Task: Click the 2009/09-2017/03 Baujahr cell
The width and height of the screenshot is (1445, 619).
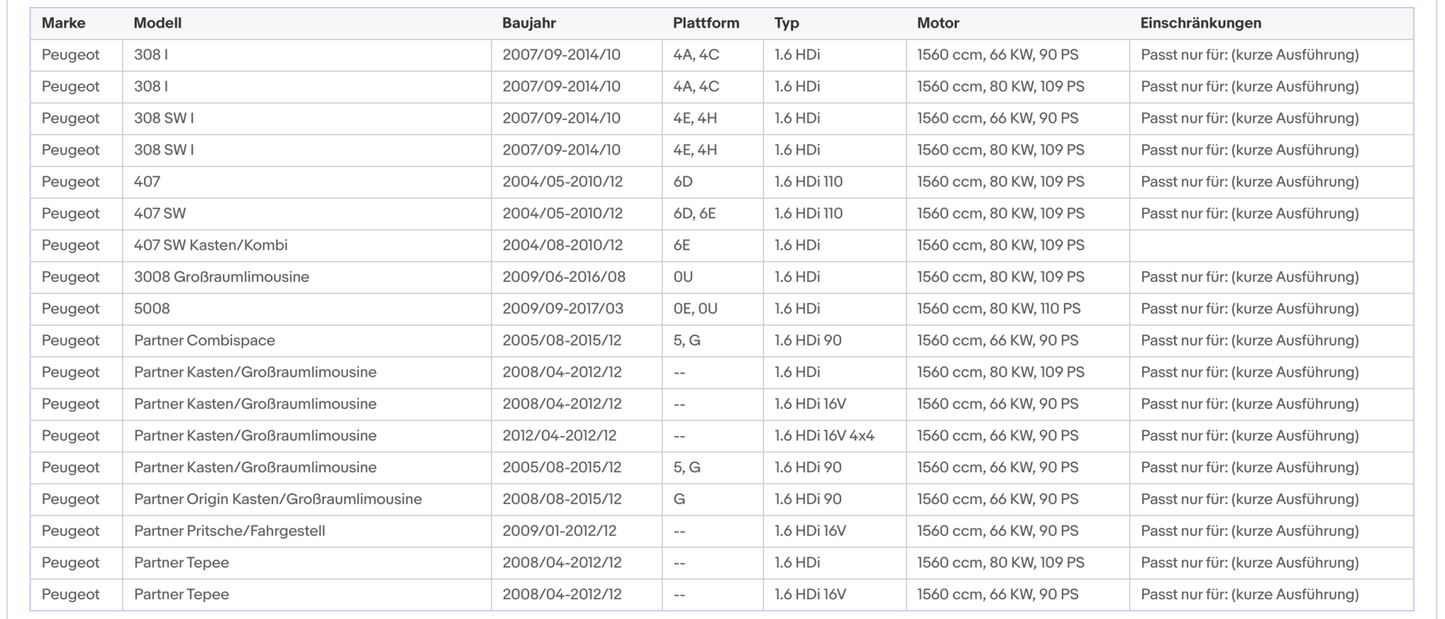Action: pyautogui.click(x=564, y=309)
